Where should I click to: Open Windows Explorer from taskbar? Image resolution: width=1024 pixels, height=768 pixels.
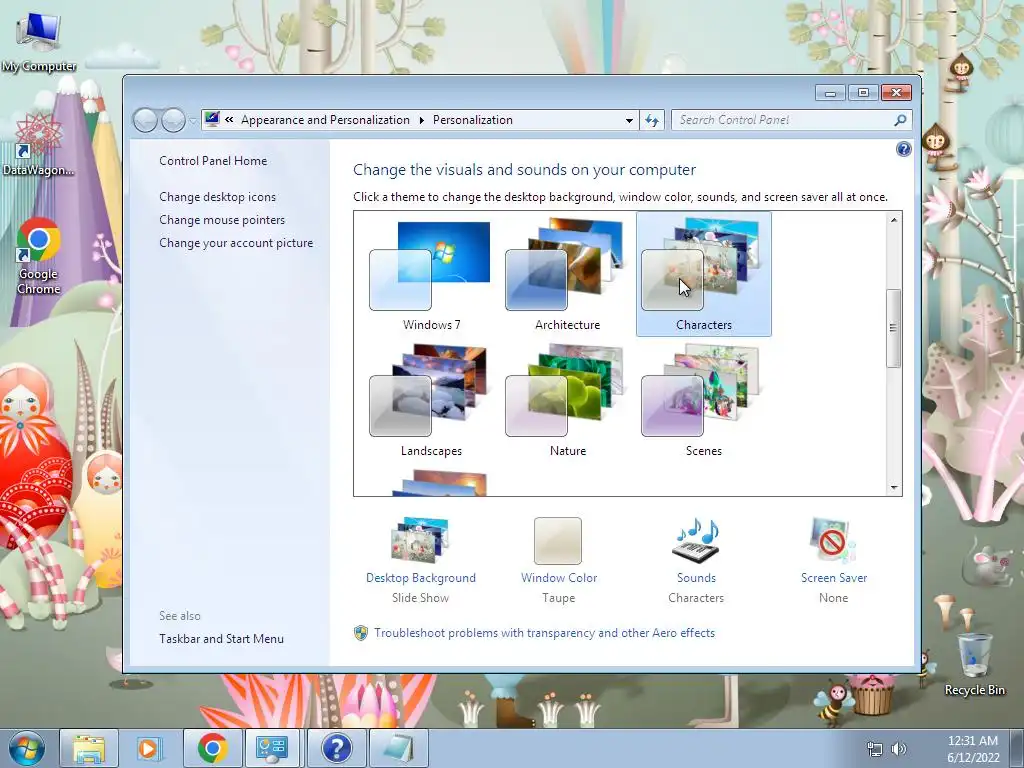[x=89, y=748]
